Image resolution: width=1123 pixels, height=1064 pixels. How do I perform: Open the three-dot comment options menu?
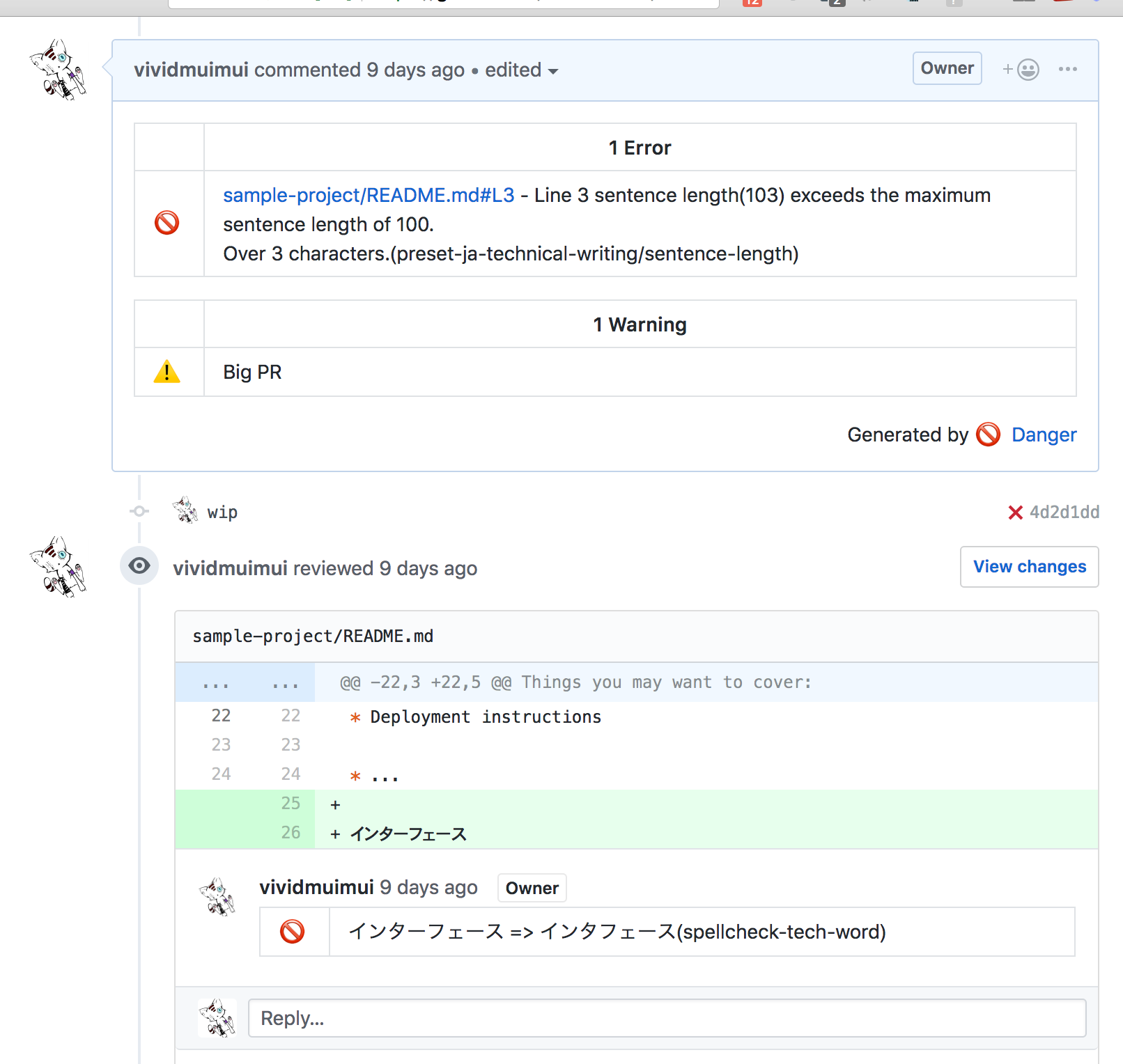click(x=1067, y=69)
